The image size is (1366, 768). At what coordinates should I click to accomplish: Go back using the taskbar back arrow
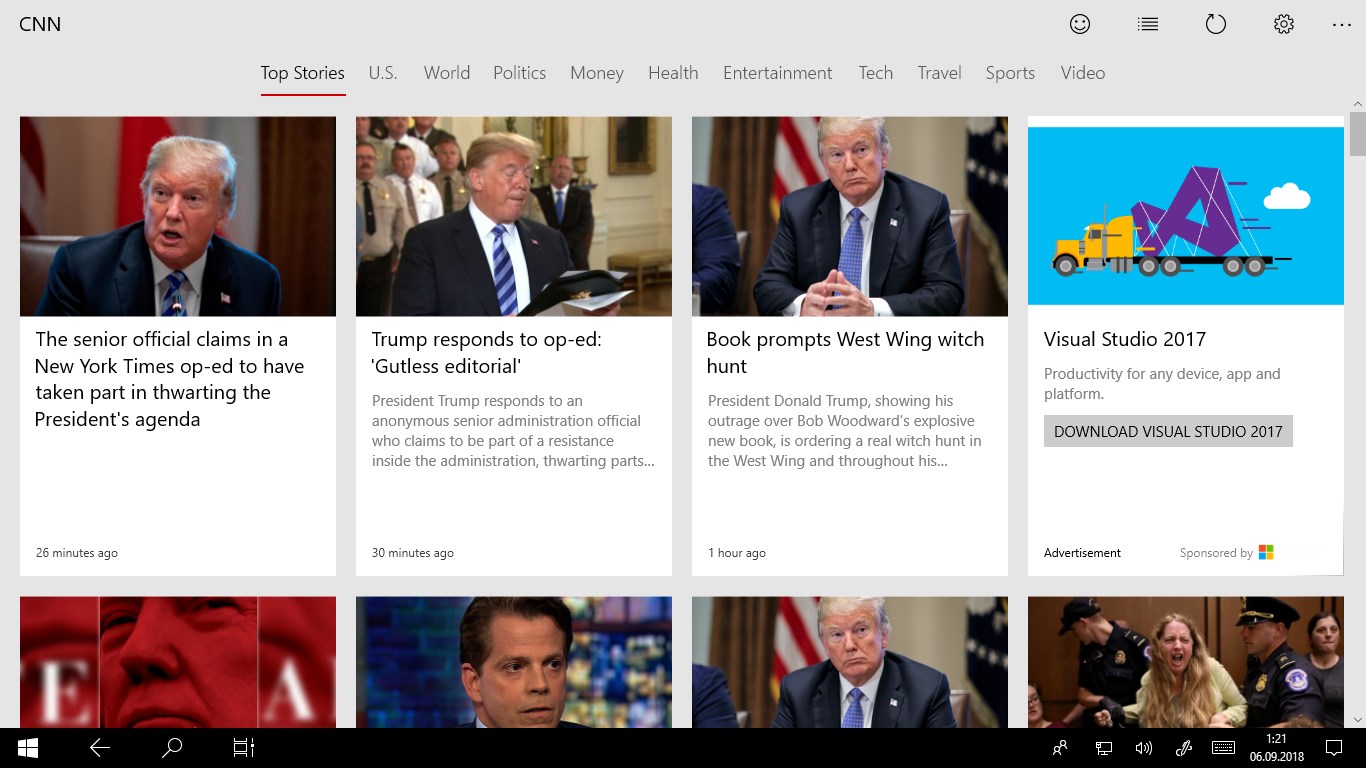point(100,748)
